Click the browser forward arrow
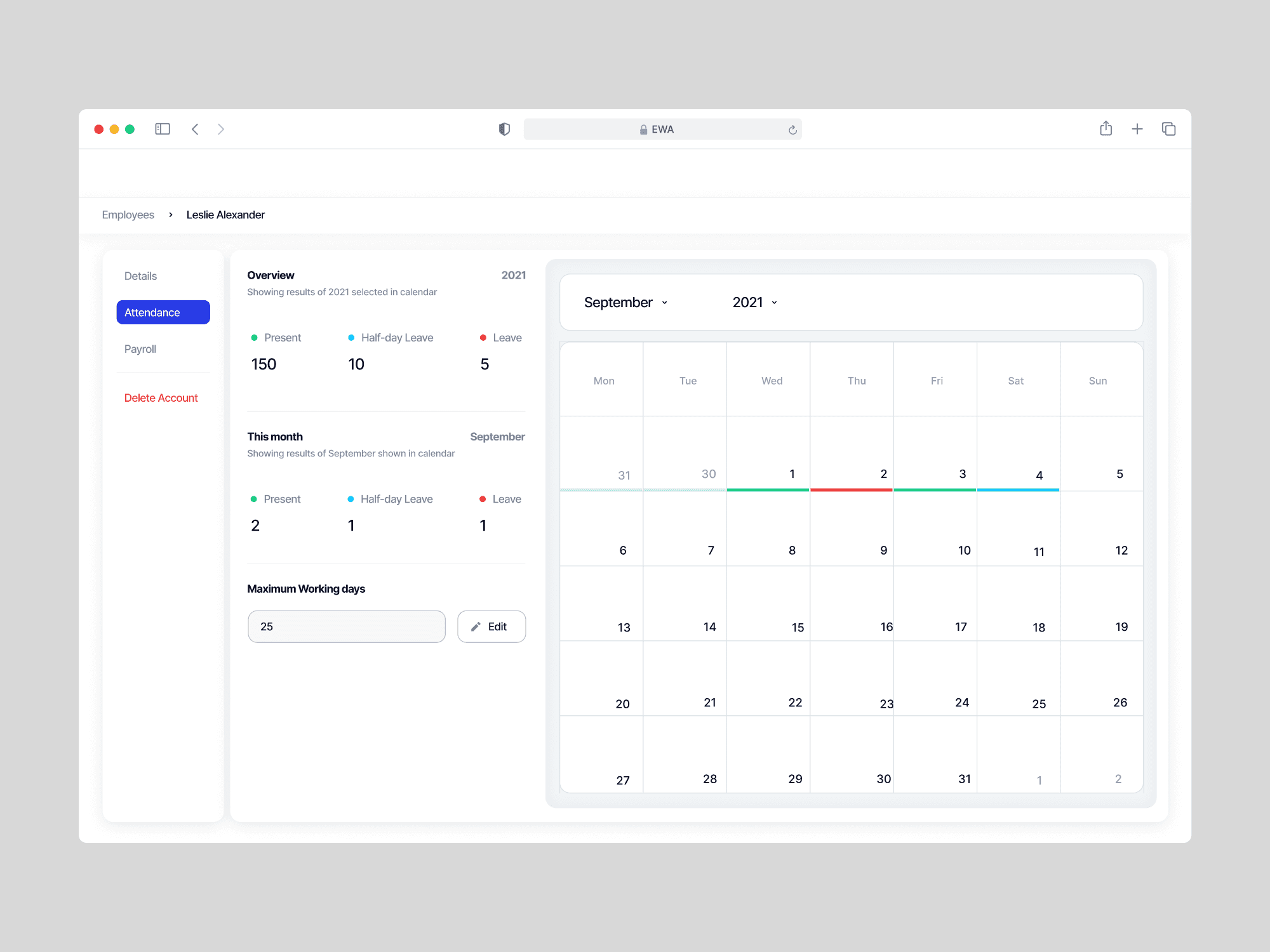Image resolution: width=1270 pixels, height=952 pixels. point(221,129)
